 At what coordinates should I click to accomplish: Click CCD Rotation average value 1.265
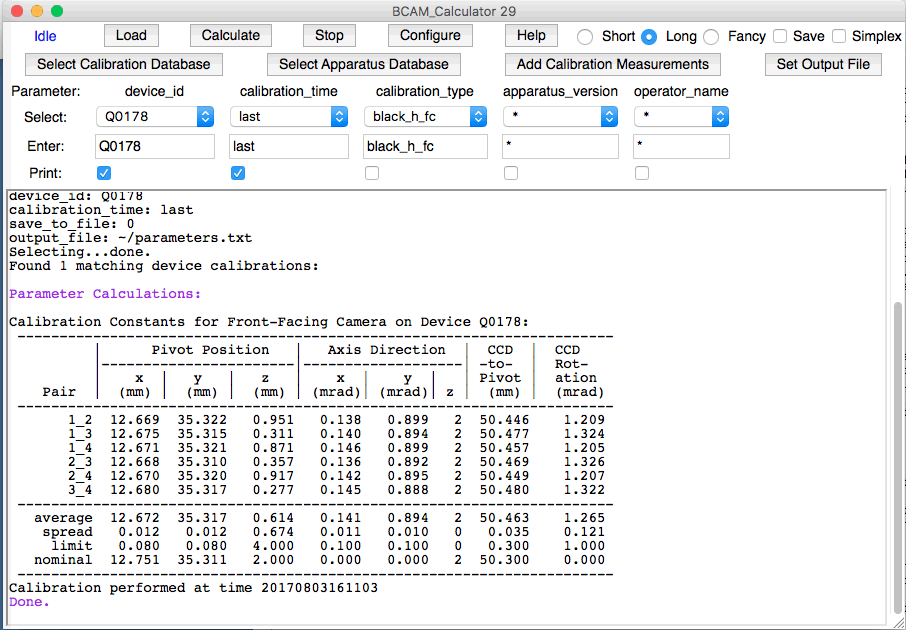pos(584,518)
